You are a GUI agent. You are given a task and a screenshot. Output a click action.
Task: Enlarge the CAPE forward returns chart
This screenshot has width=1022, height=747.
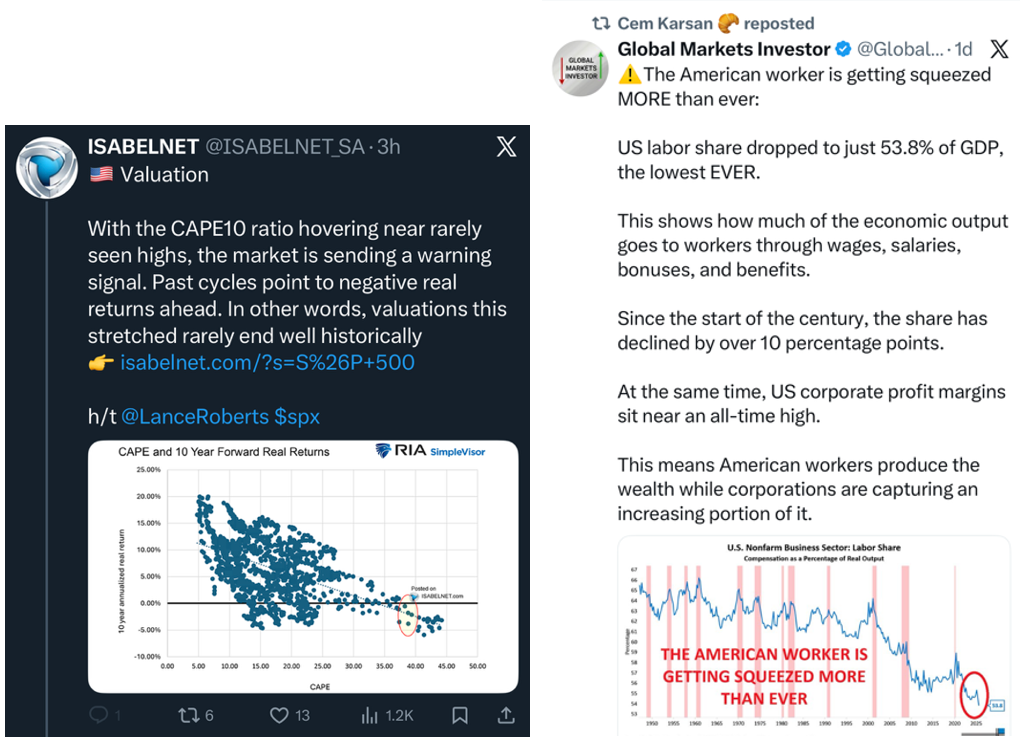[x=303, y=566]
